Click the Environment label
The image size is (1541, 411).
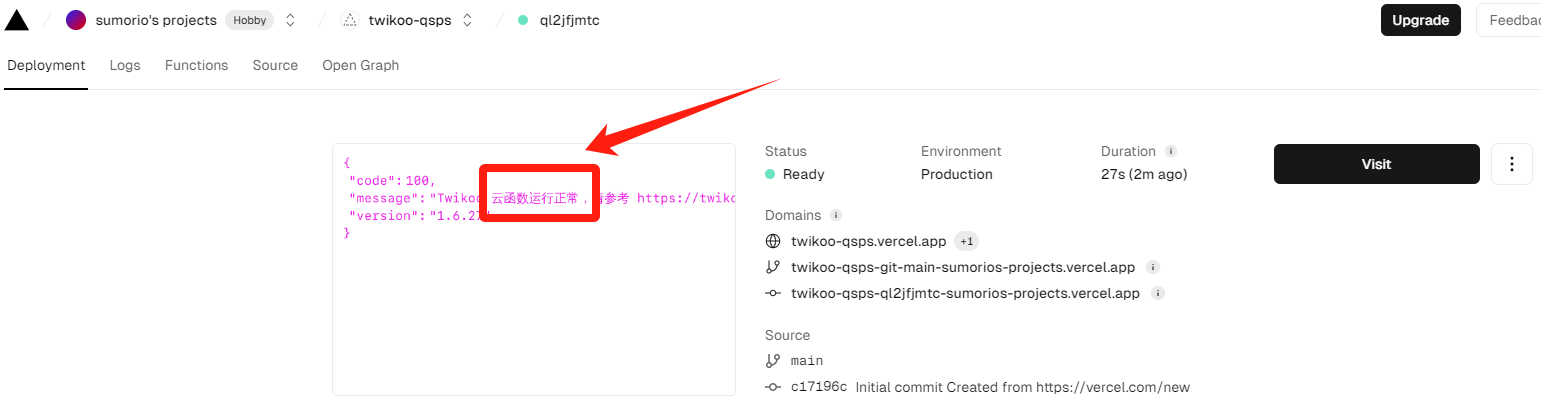[961, 151]
